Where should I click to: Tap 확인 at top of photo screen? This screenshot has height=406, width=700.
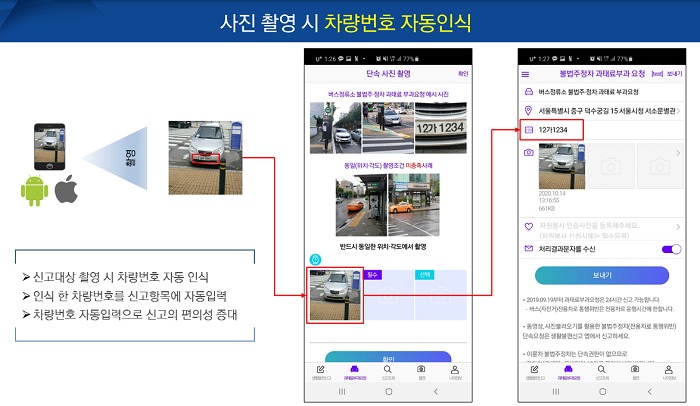pyautogui.click(x=462, y=74)
